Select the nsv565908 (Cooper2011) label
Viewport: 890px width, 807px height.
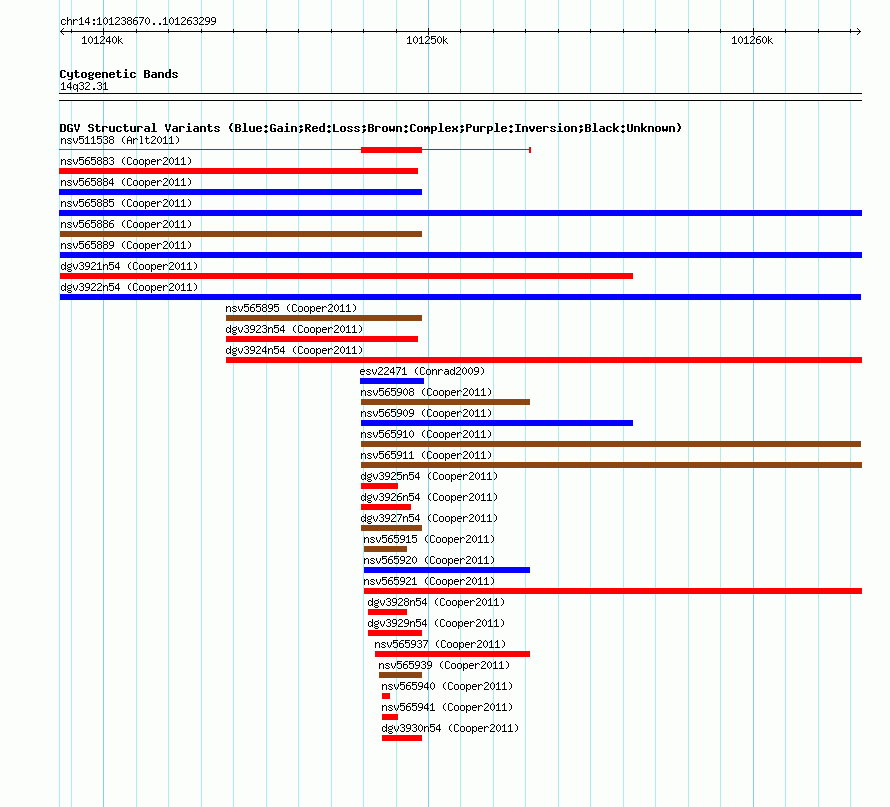click(x=426, y=392)
